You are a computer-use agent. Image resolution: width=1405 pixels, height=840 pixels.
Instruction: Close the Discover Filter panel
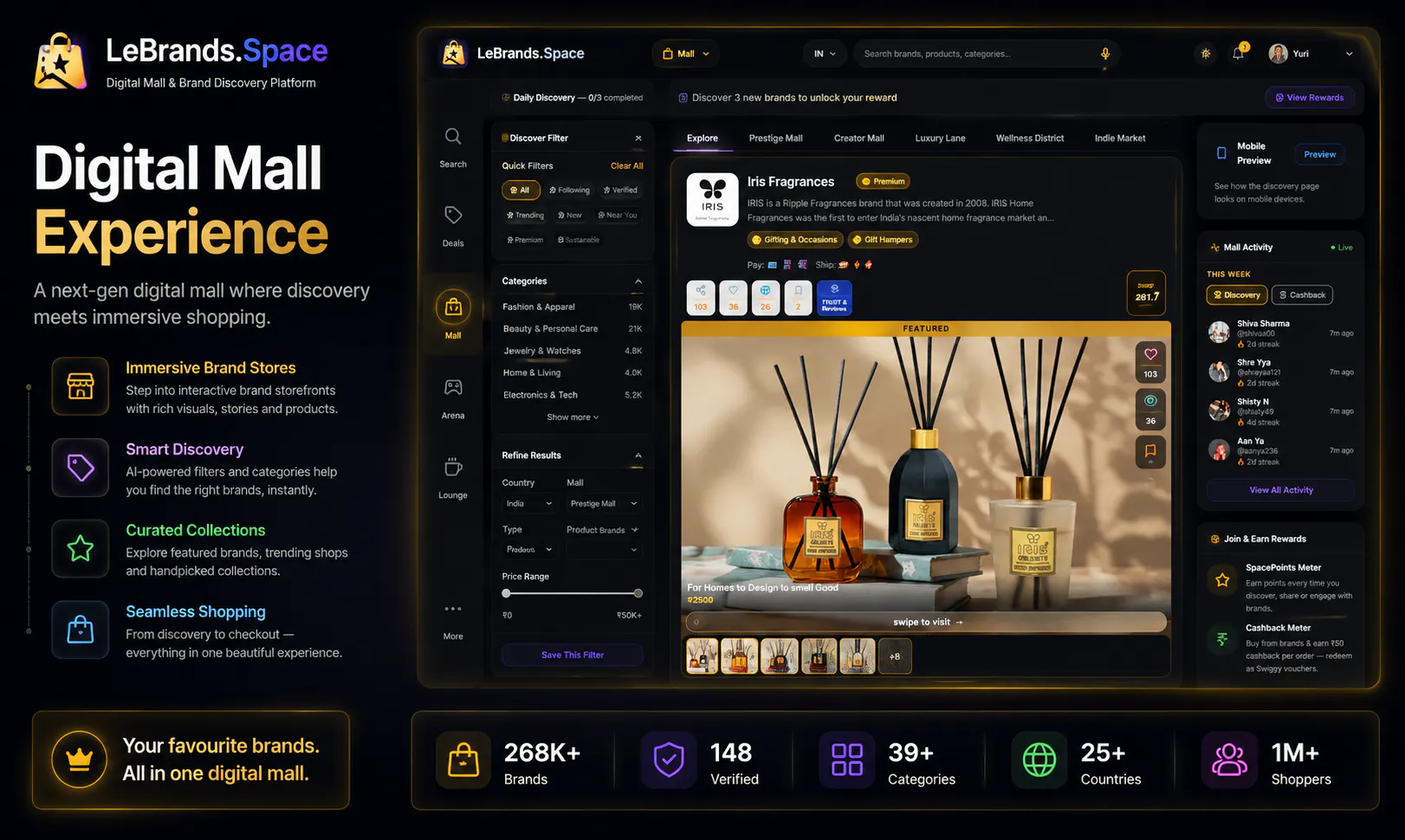pyautogui.click(x=638, y=138)
